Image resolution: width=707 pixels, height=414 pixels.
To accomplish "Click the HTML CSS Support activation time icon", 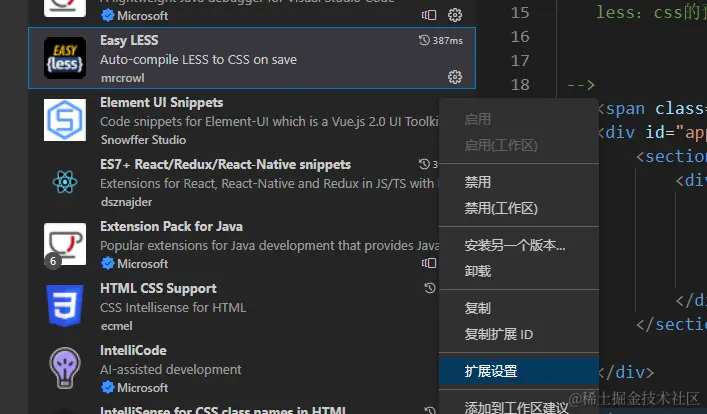I will (430, 288).
